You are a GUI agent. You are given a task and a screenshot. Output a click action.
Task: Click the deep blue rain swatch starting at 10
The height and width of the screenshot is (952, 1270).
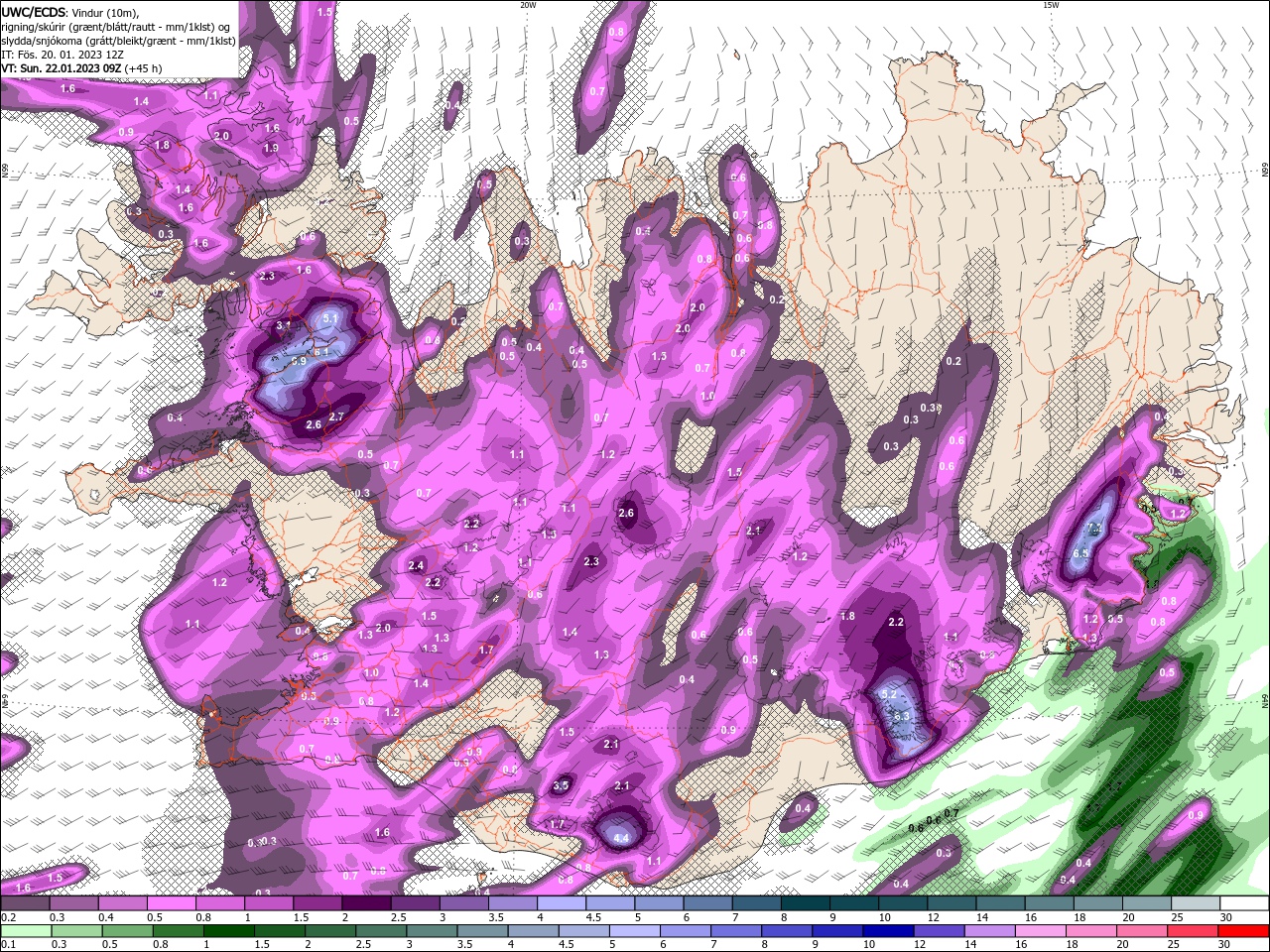[x=888, y=931]
